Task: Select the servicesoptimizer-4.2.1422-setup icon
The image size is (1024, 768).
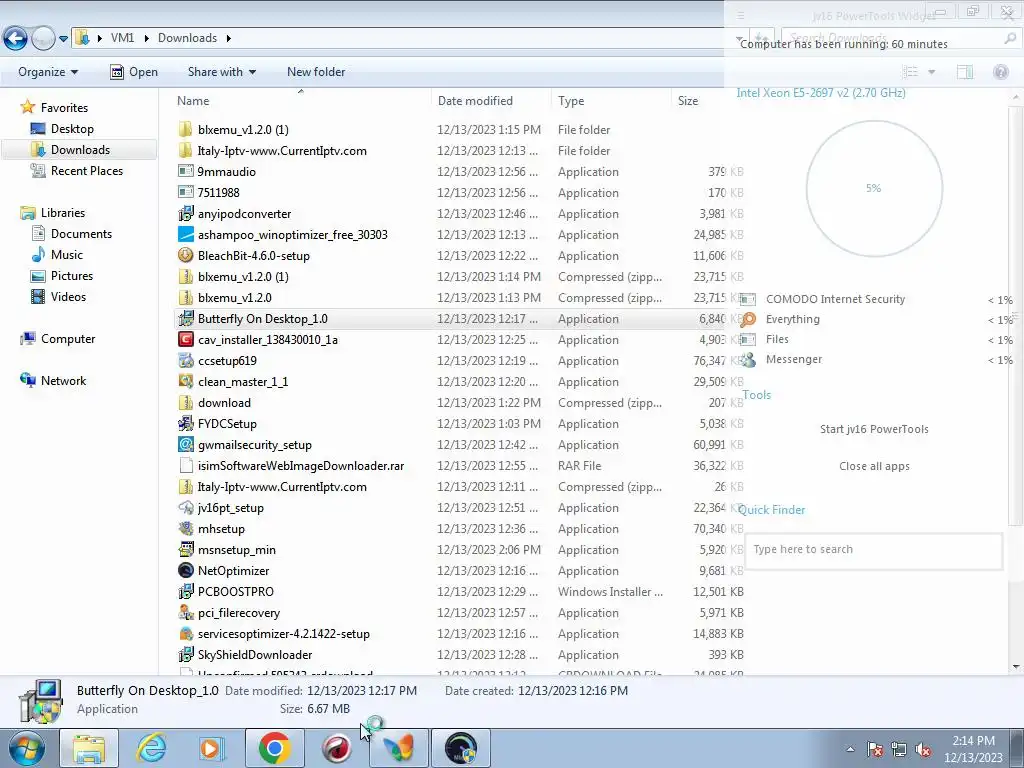Action: click(x=186, y=633)
